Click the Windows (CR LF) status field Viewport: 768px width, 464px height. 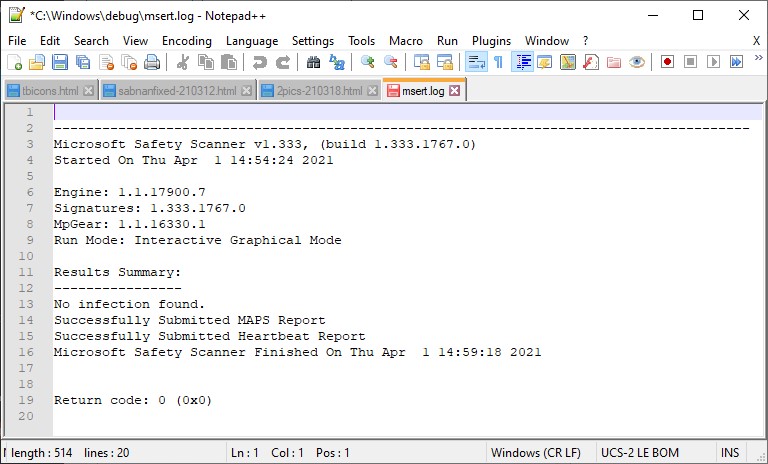tap(535, 453)
